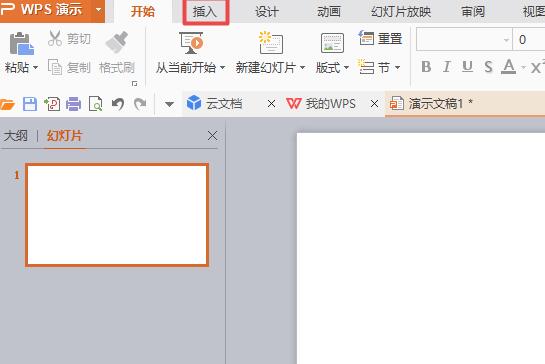Switch to the 我的WPS document tab
Viewport: 545px width, 364px height.
[321, 104]
